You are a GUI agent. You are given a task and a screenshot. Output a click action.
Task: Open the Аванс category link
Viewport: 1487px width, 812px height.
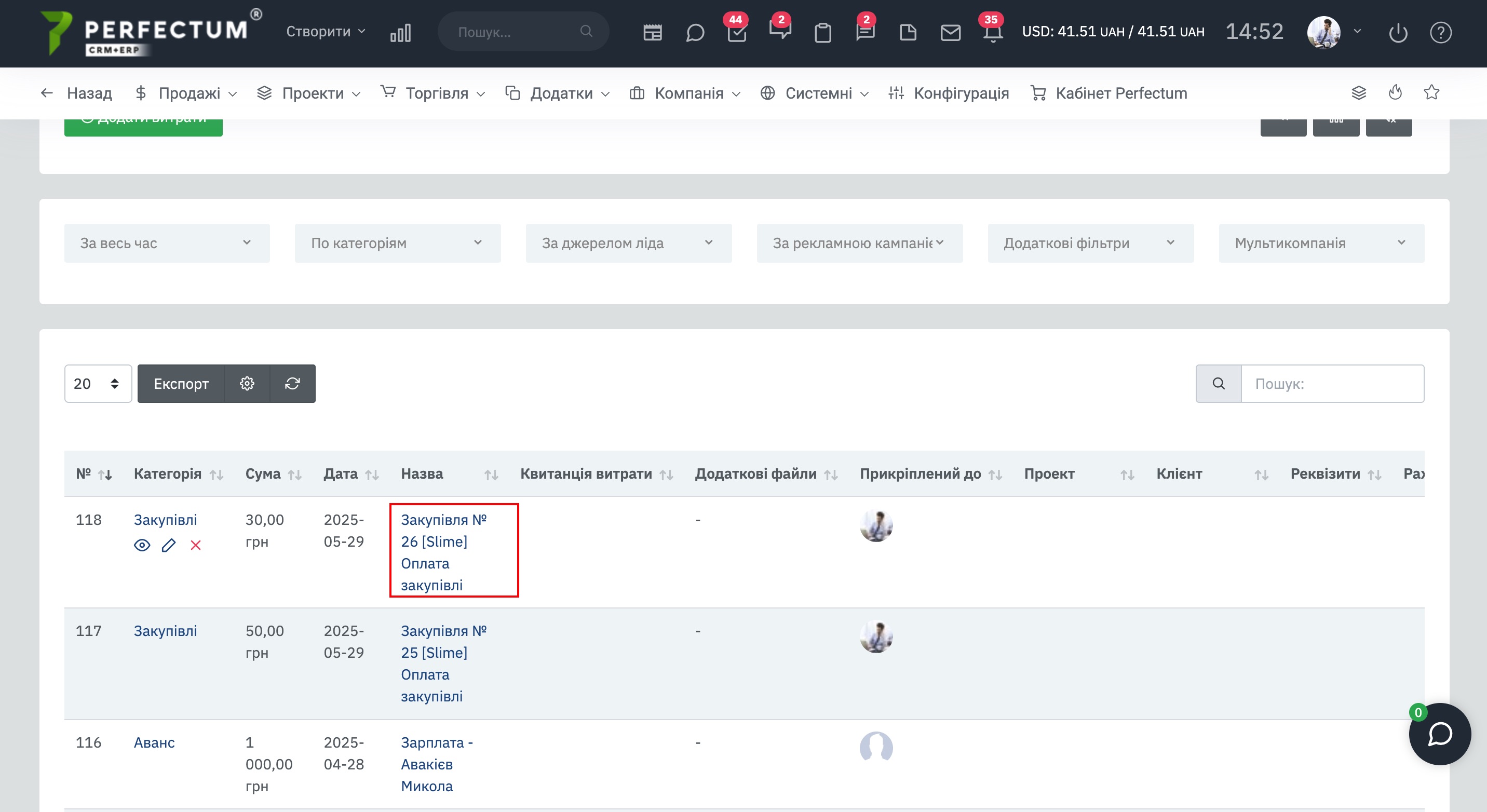(154, 742)
